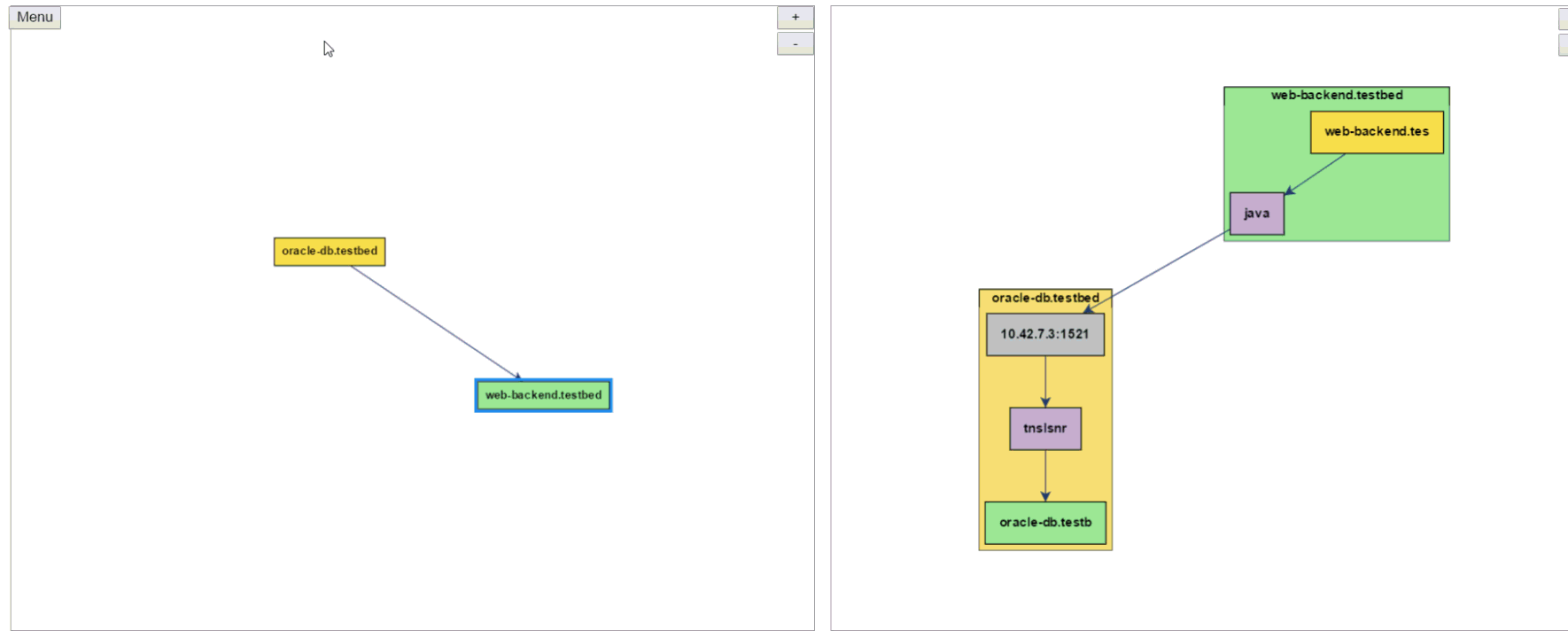The height and width of the screenshot is (638, 1568).
Task: Click the plus zoom-in button in left panel
Action: coord(795,18)
